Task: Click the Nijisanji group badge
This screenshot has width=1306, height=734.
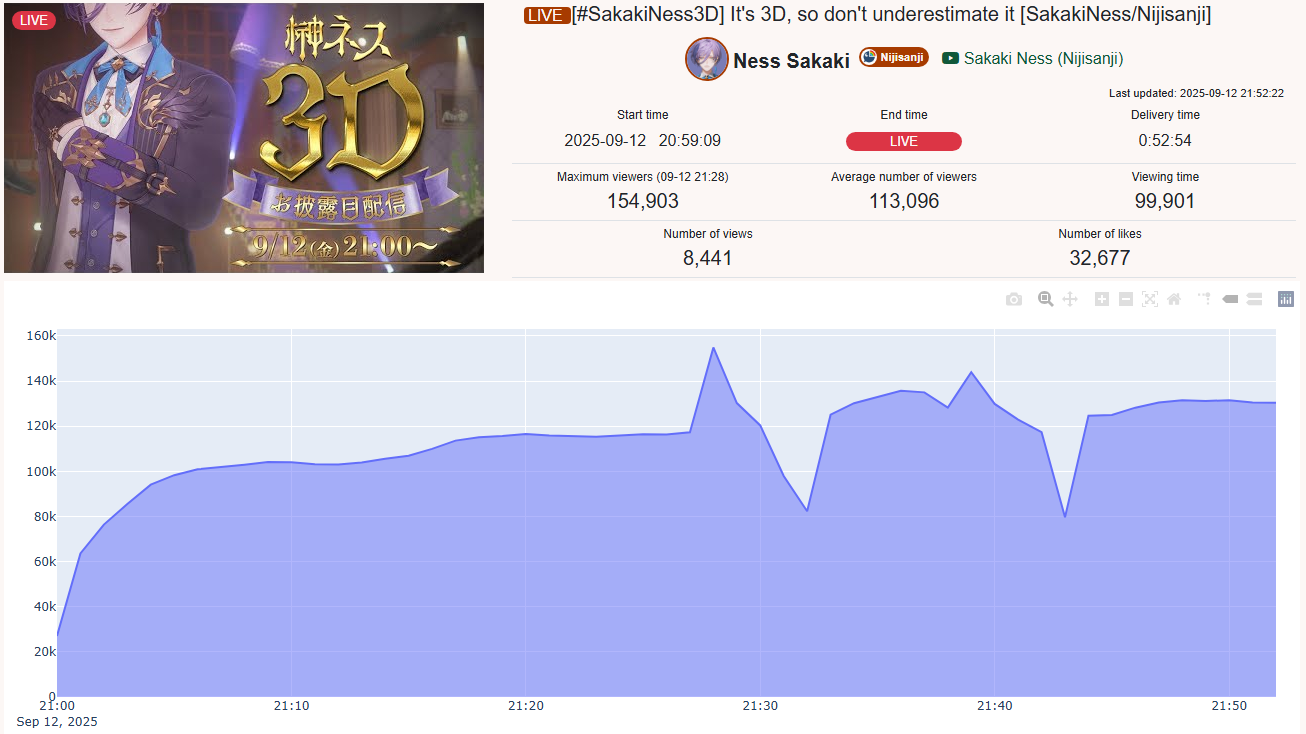Action: tap(894, 57)
